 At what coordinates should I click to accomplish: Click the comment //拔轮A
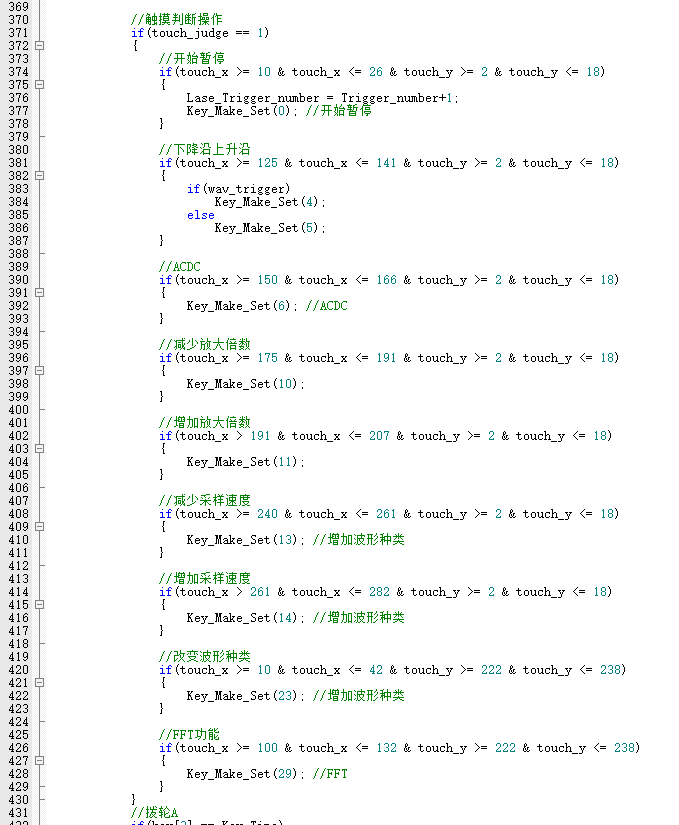click(155, 812)
